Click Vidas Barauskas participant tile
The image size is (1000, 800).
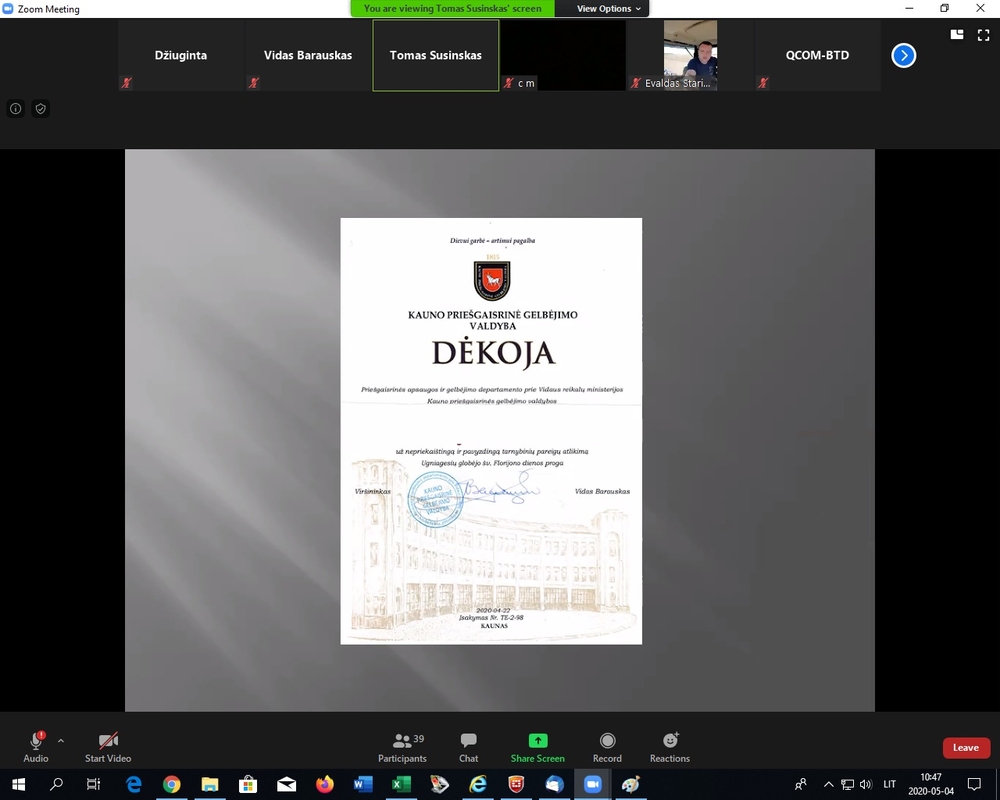(x=308, y=56)
